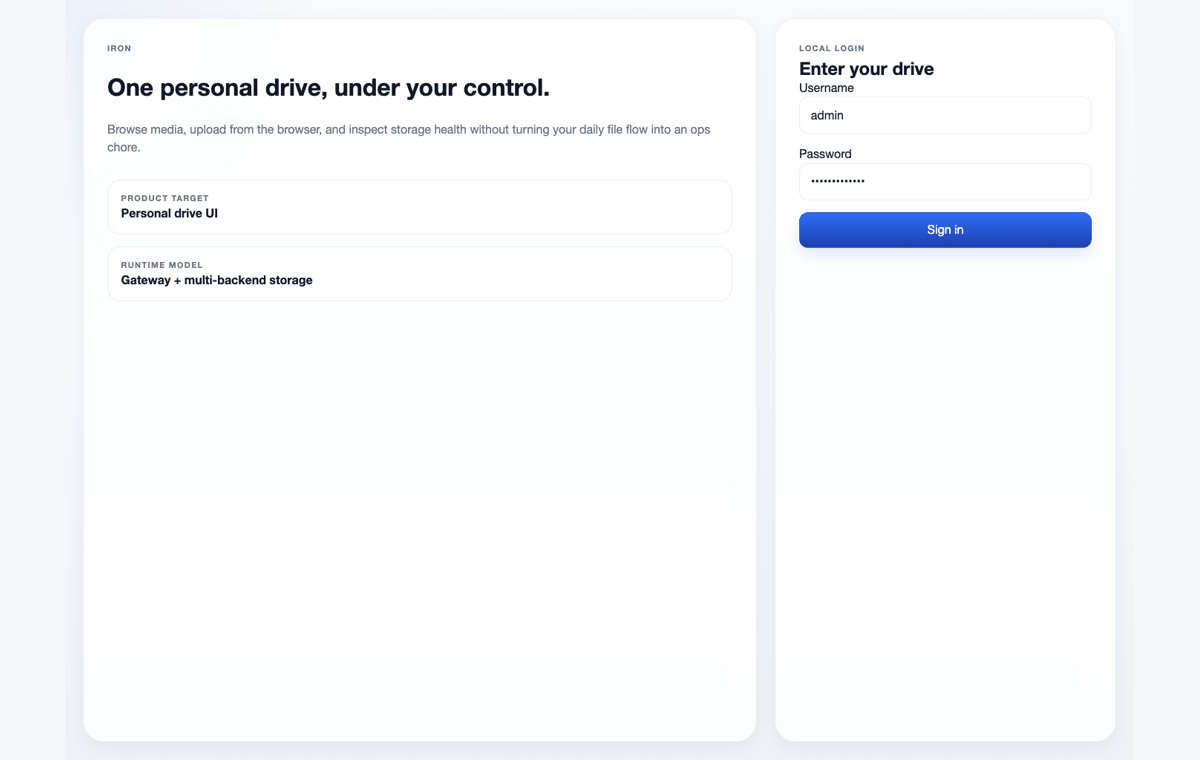Select the Runtime Model card
The width and height of the screenshot is (1200, 760).
420,274
